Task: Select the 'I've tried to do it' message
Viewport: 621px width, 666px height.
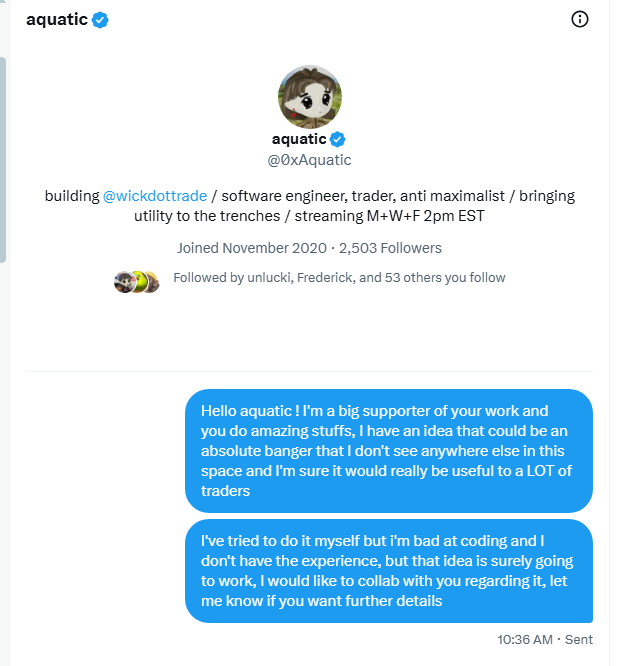Action: (x=389, y=571)
